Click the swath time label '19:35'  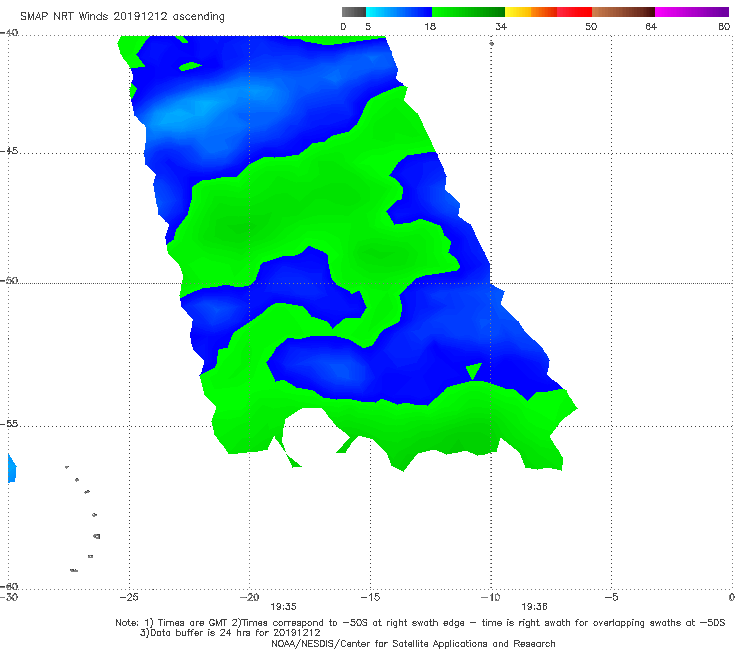283,607
